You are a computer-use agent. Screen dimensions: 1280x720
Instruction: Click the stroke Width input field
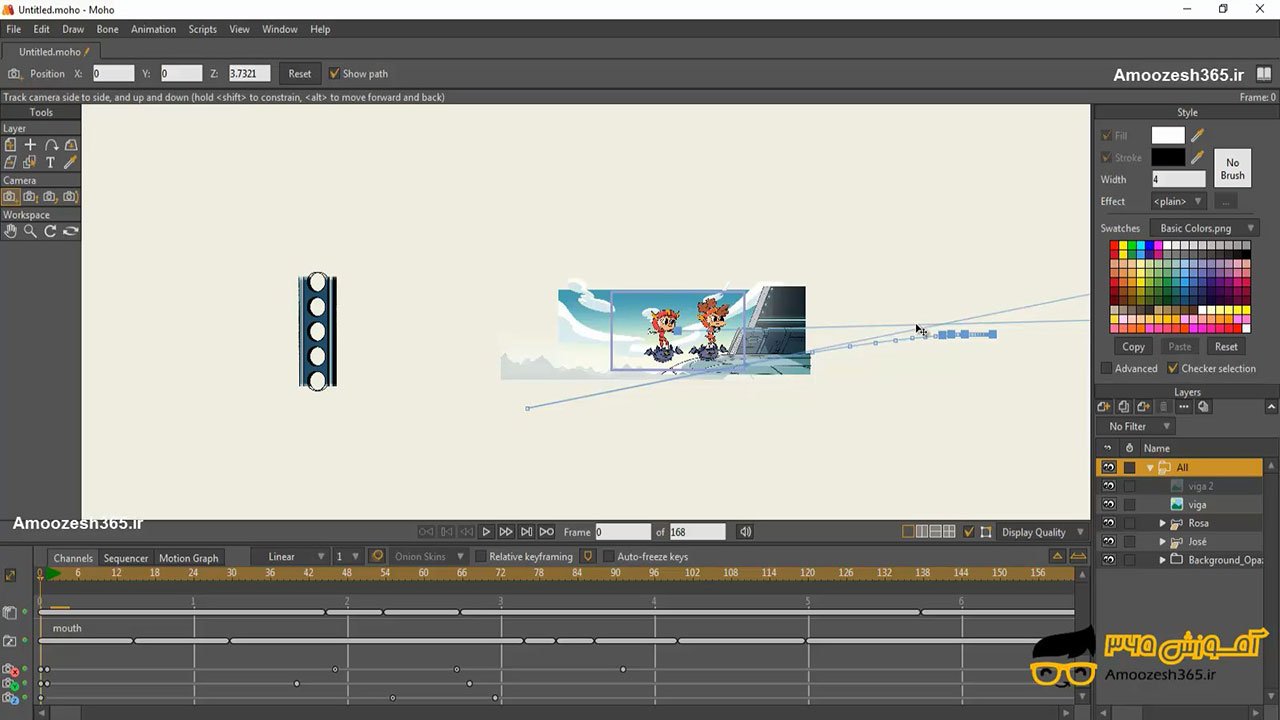tap(1178, 179)
